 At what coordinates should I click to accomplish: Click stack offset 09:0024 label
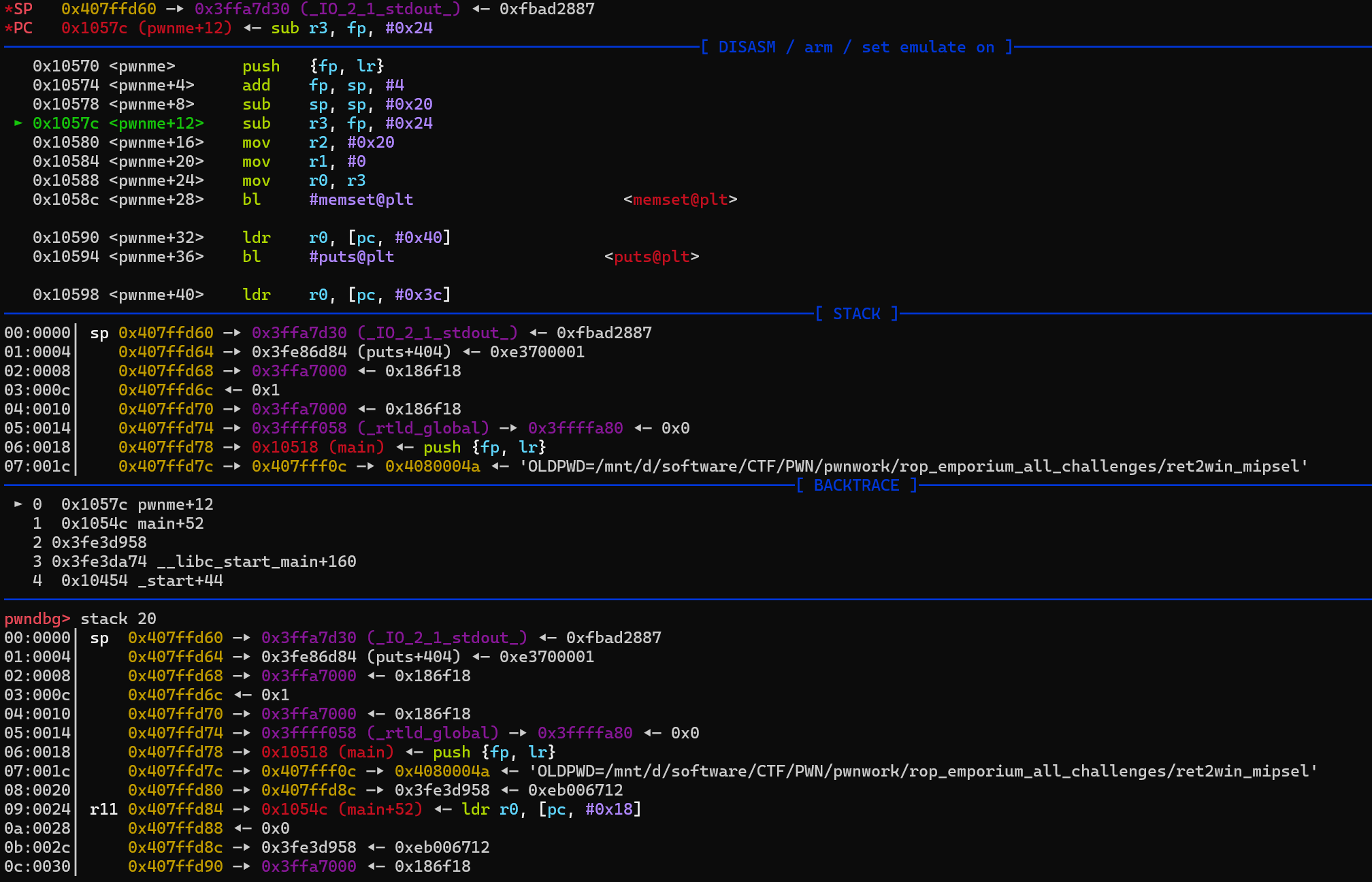(x=37, y=809)
